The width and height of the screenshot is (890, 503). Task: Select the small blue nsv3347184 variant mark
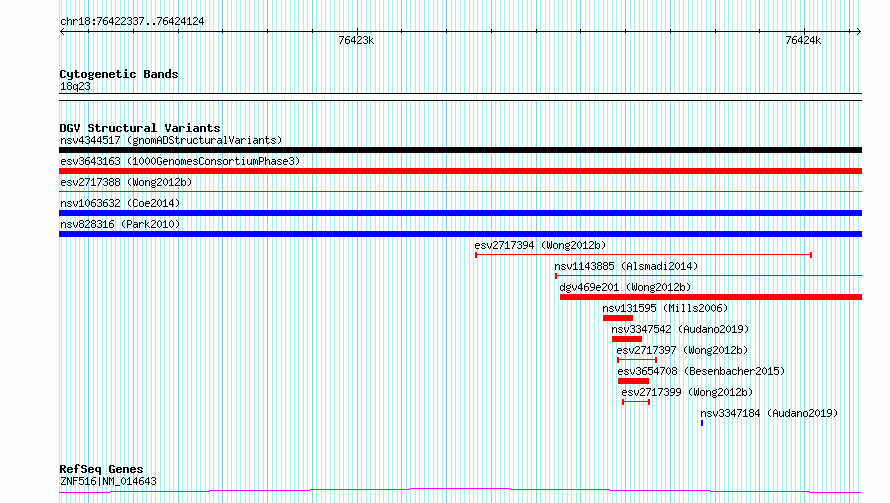(702, 423)
